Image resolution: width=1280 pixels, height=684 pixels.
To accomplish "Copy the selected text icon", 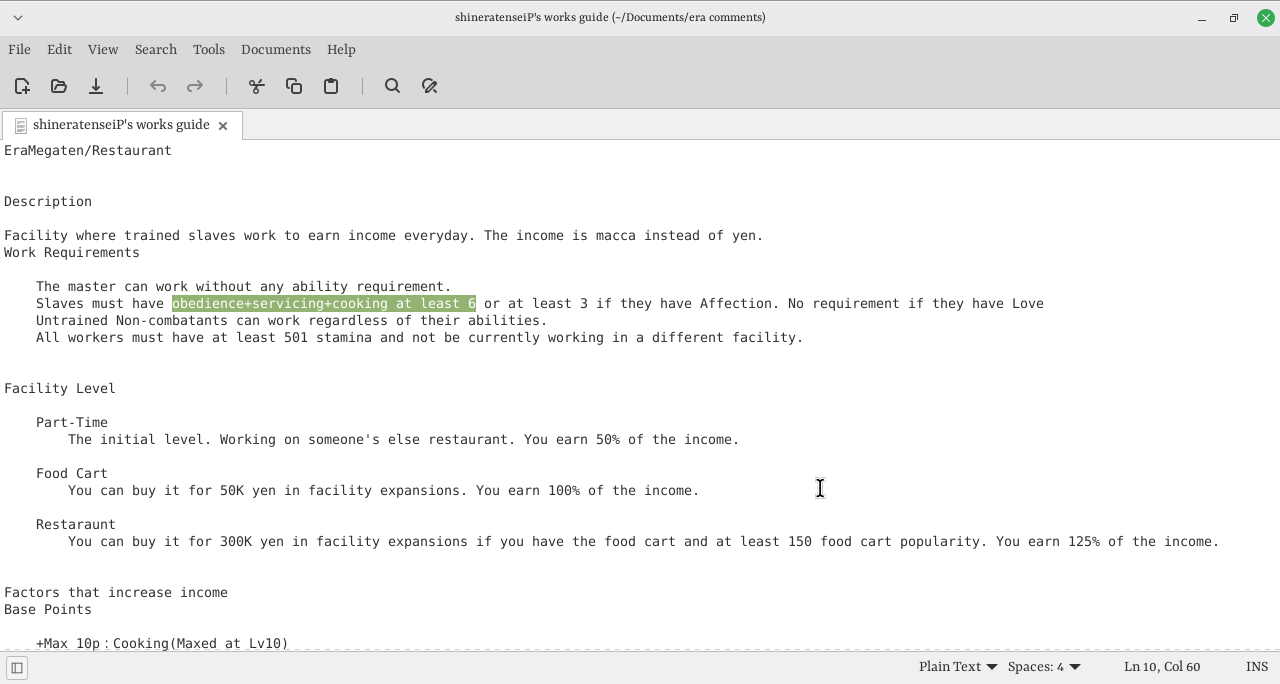I will click(294, 86).
